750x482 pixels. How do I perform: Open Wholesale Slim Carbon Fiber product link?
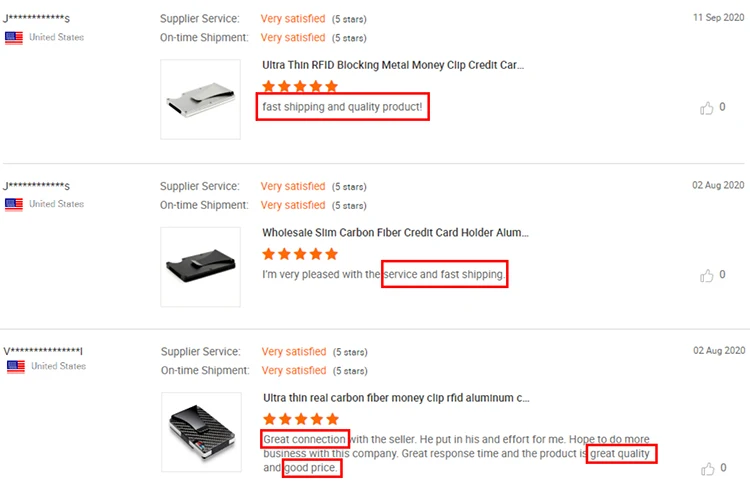[395, 233]
